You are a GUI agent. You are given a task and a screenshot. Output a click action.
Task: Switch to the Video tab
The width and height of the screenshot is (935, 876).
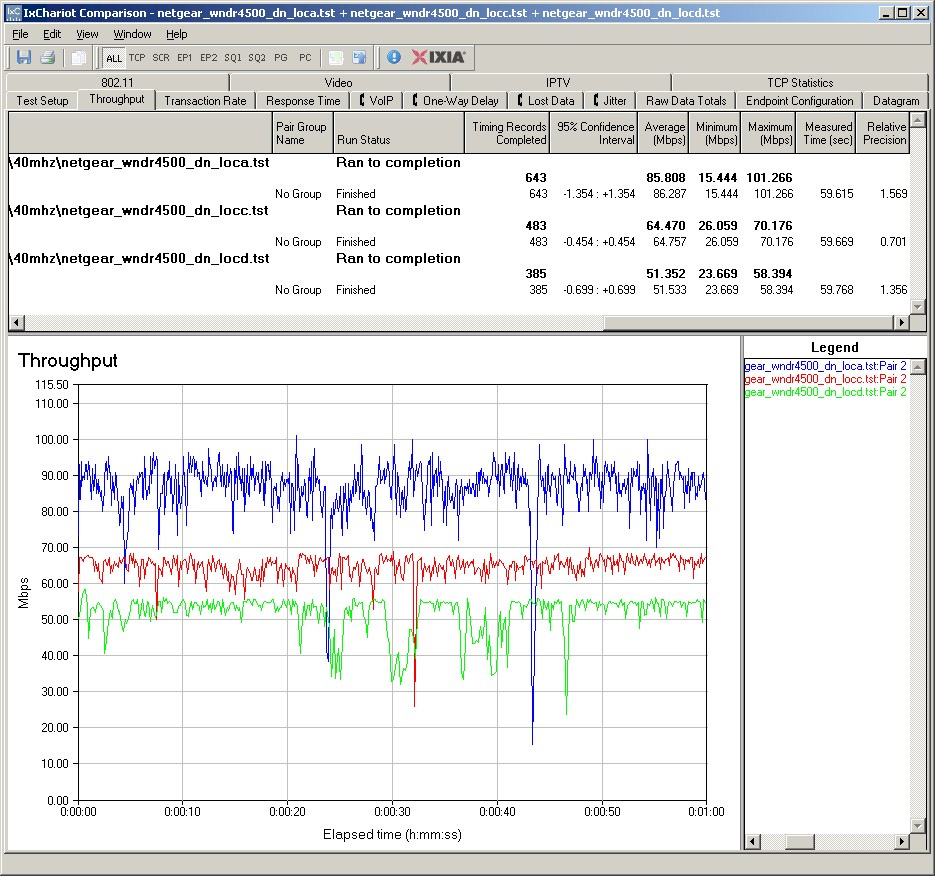[339, 82]
